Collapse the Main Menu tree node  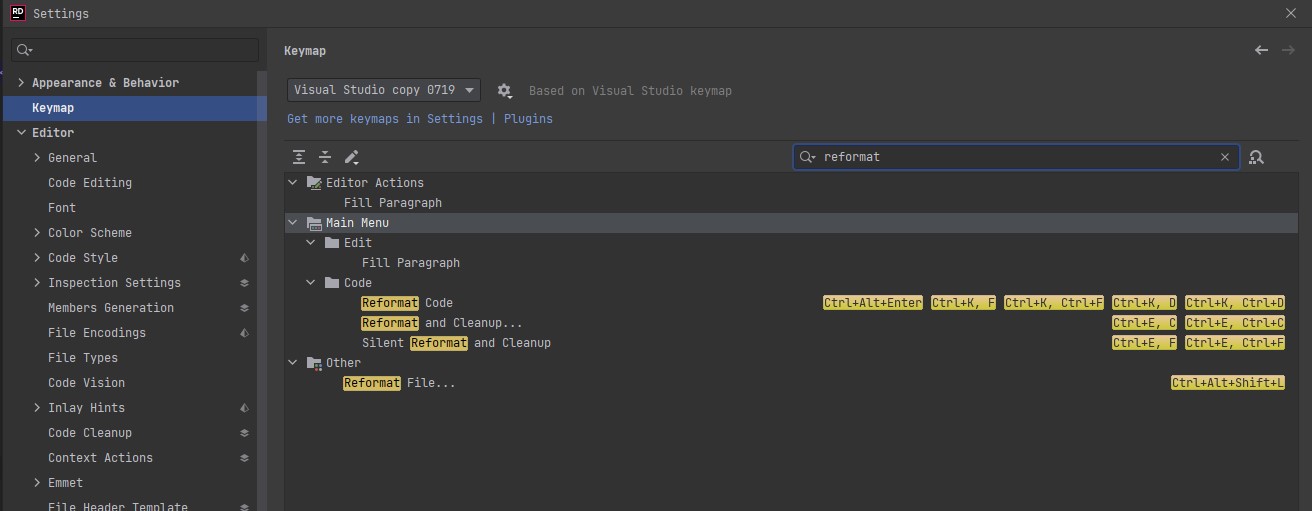click(x=292, y=223)
